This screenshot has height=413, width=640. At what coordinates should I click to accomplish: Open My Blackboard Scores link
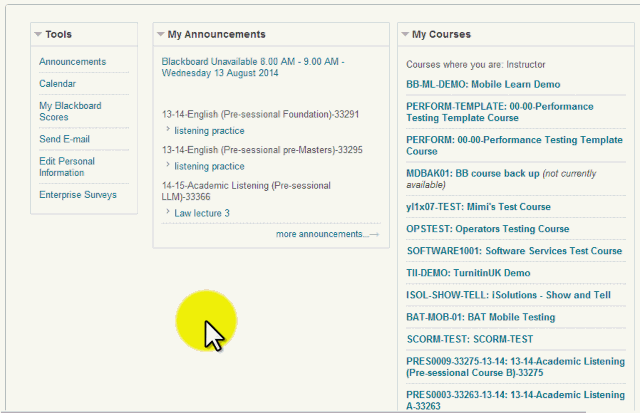[68, 111]
